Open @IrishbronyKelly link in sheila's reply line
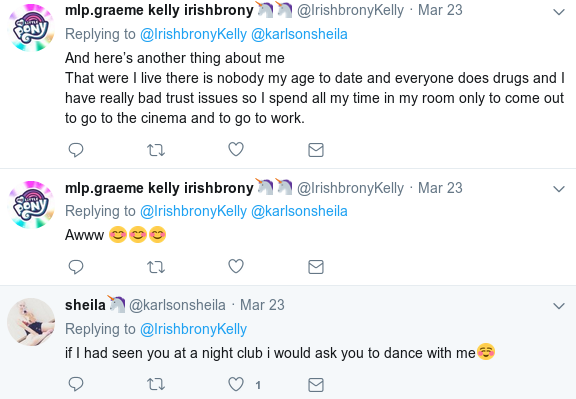 click(x=193, y=329)
